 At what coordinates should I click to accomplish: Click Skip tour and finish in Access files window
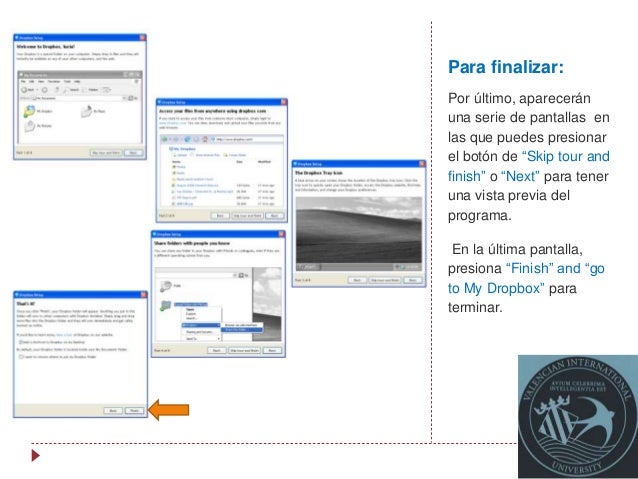[247, 216]
